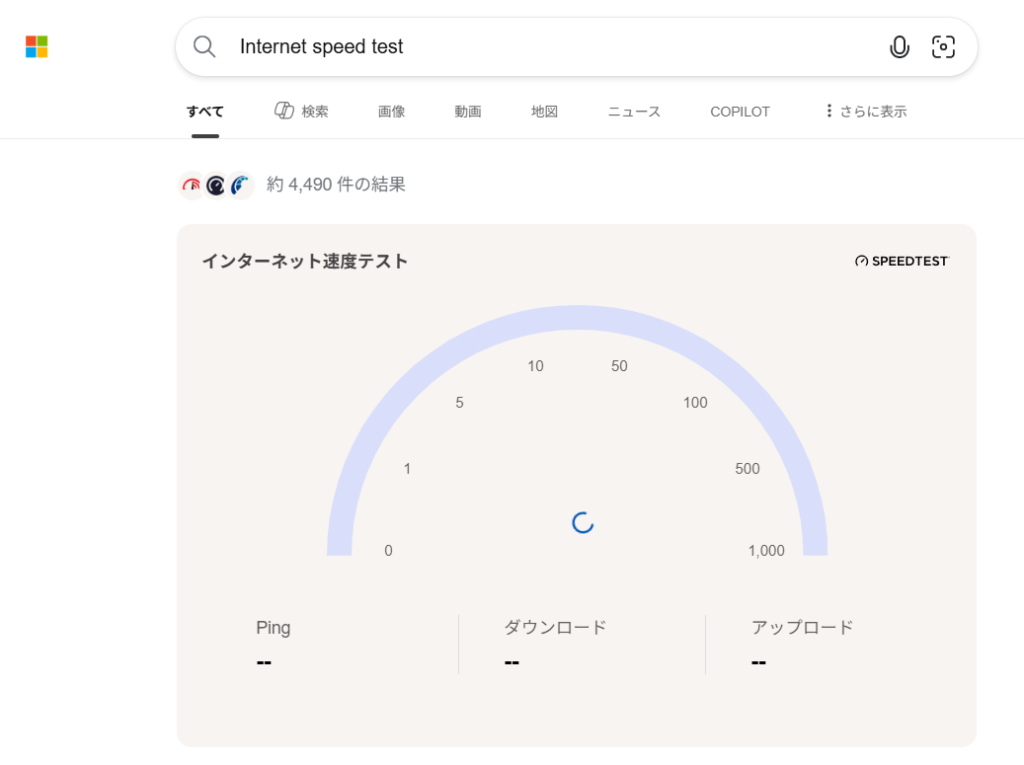The image size is (1024, 765).
Task: Switch to the 画像 tab
Action: coord(391,112)
